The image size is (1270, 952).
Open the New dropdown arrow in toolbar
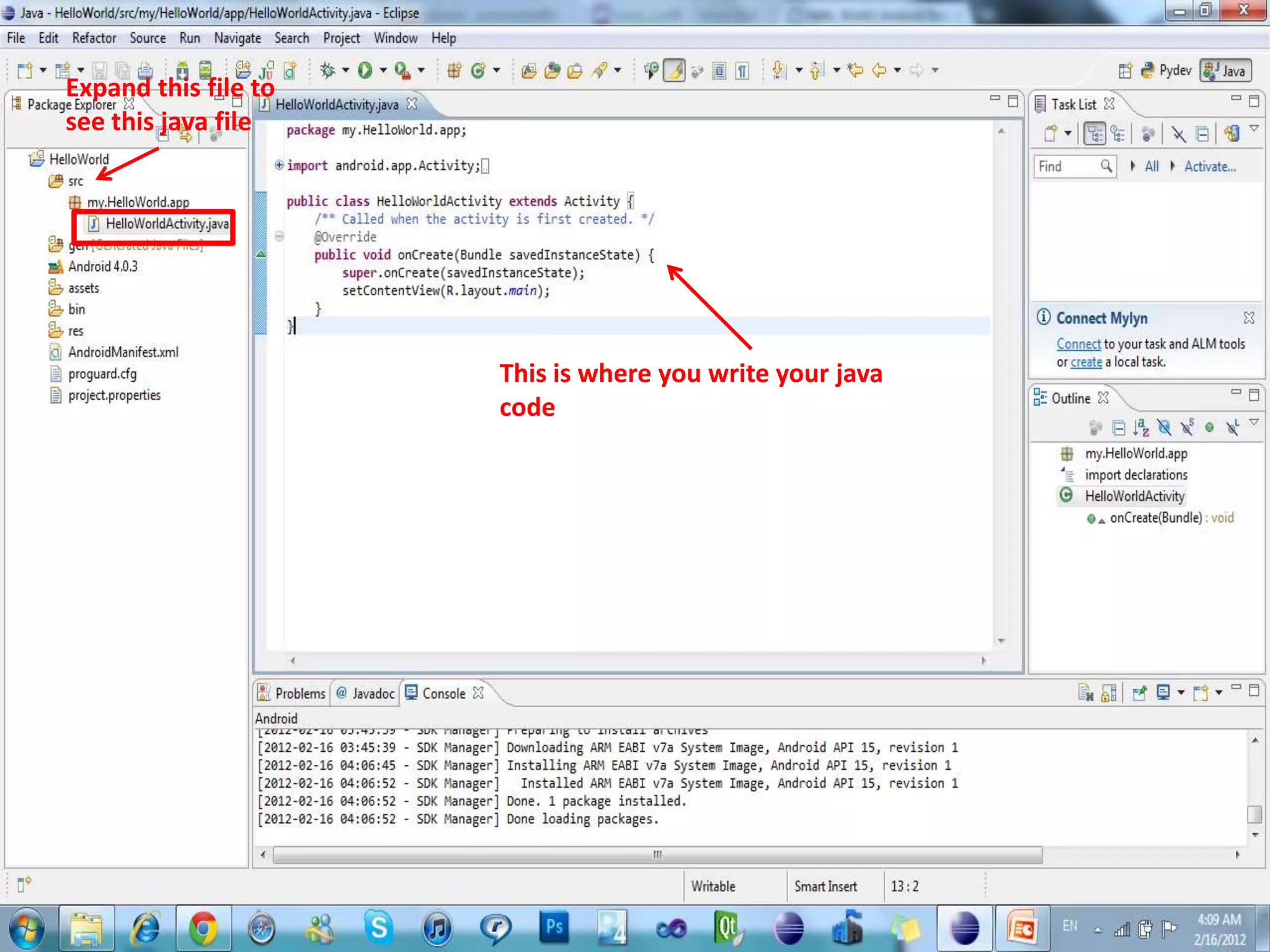(43, 71)
